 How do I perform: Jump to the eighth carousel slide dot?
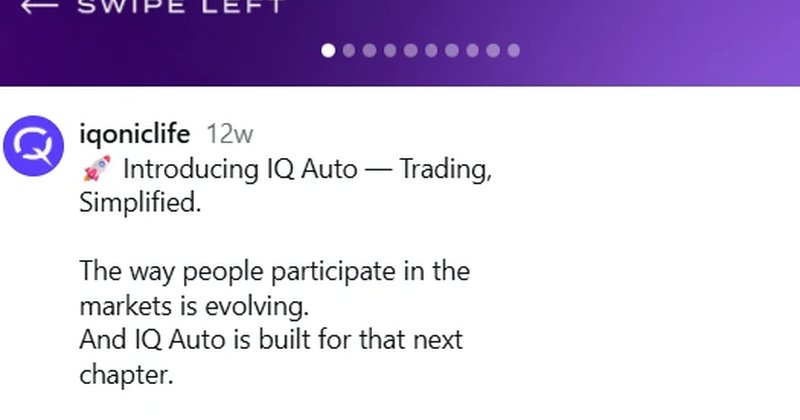[472, 51]
